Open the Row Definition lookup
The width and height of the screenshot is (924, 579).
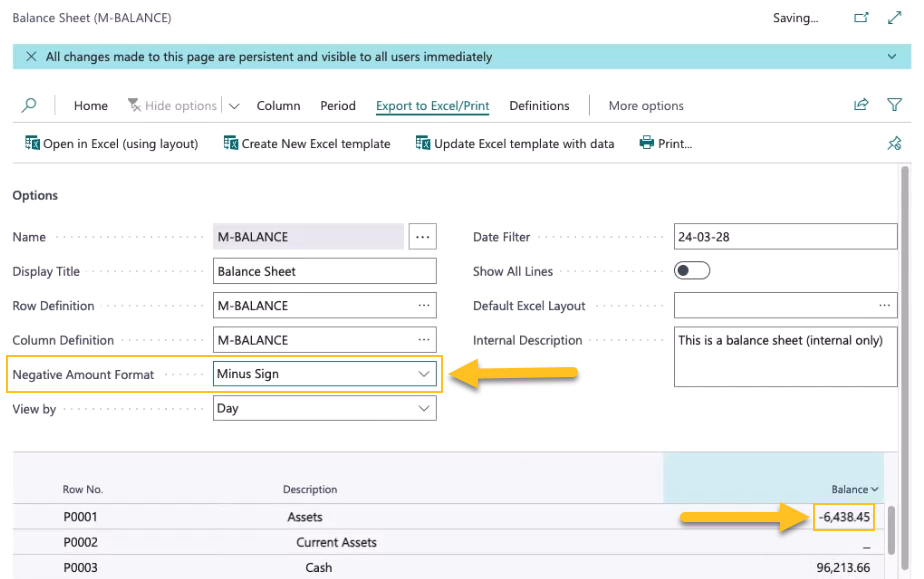click(x=422, y=305)
